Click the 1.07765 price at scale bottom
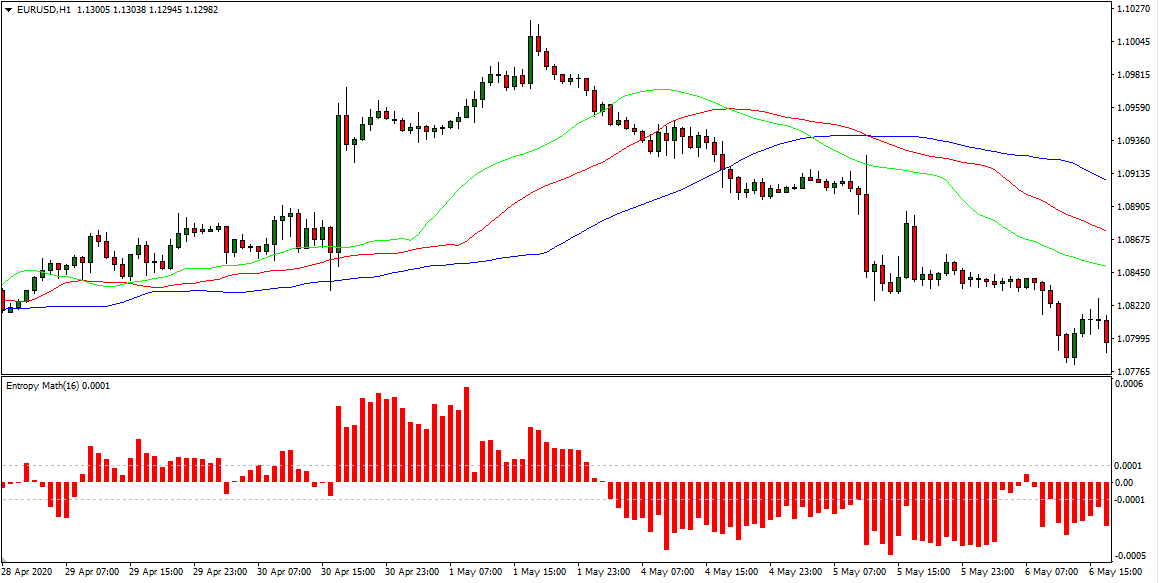This screenshot has width=1159, height=583. pos(1131,370)
